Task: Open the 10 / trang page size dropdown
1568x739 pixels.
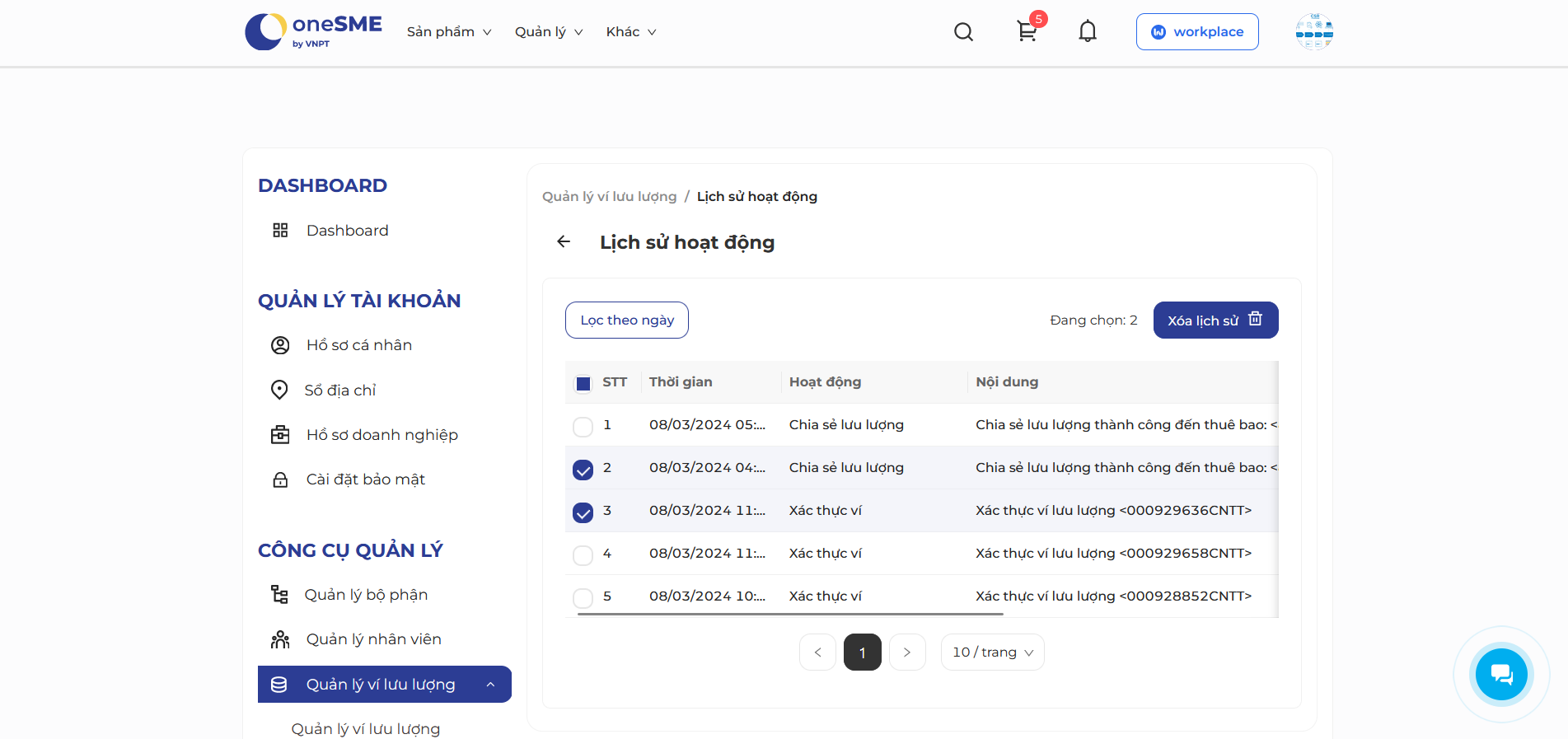Action: click(992, 652)
